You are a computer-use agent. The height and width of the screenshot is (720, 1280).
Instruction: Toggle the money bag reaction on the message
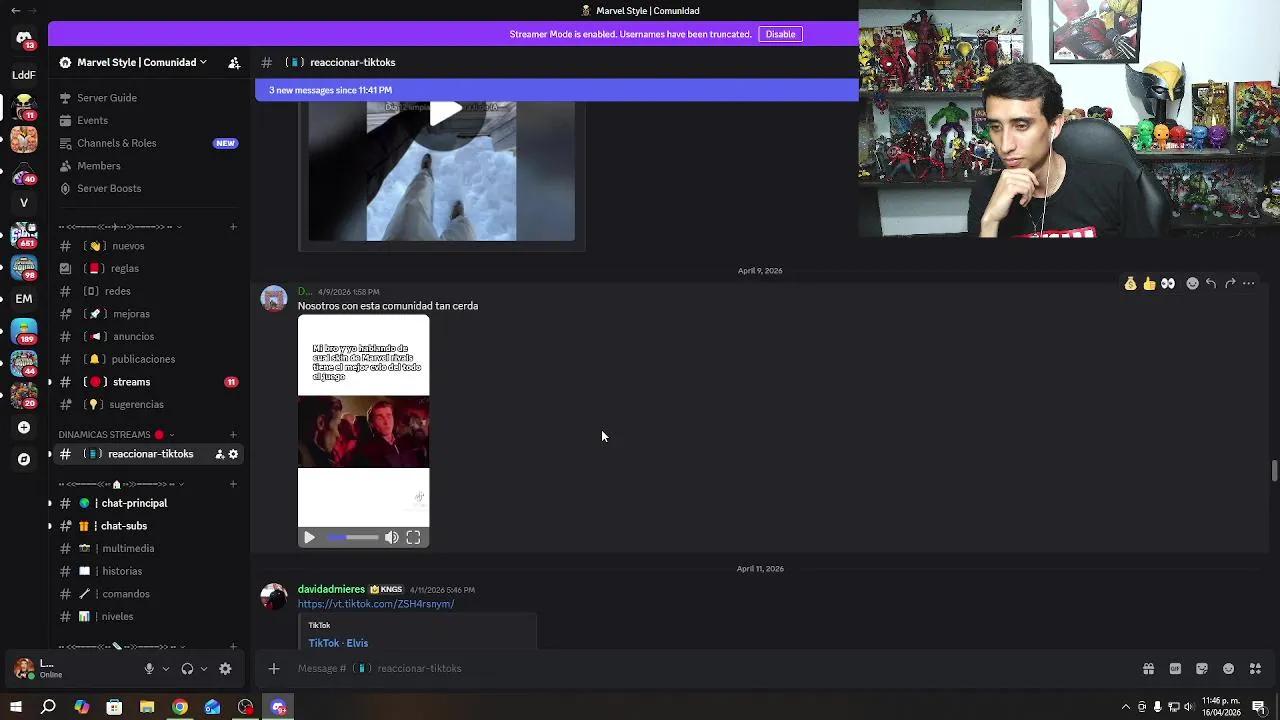coord(1130,283)
